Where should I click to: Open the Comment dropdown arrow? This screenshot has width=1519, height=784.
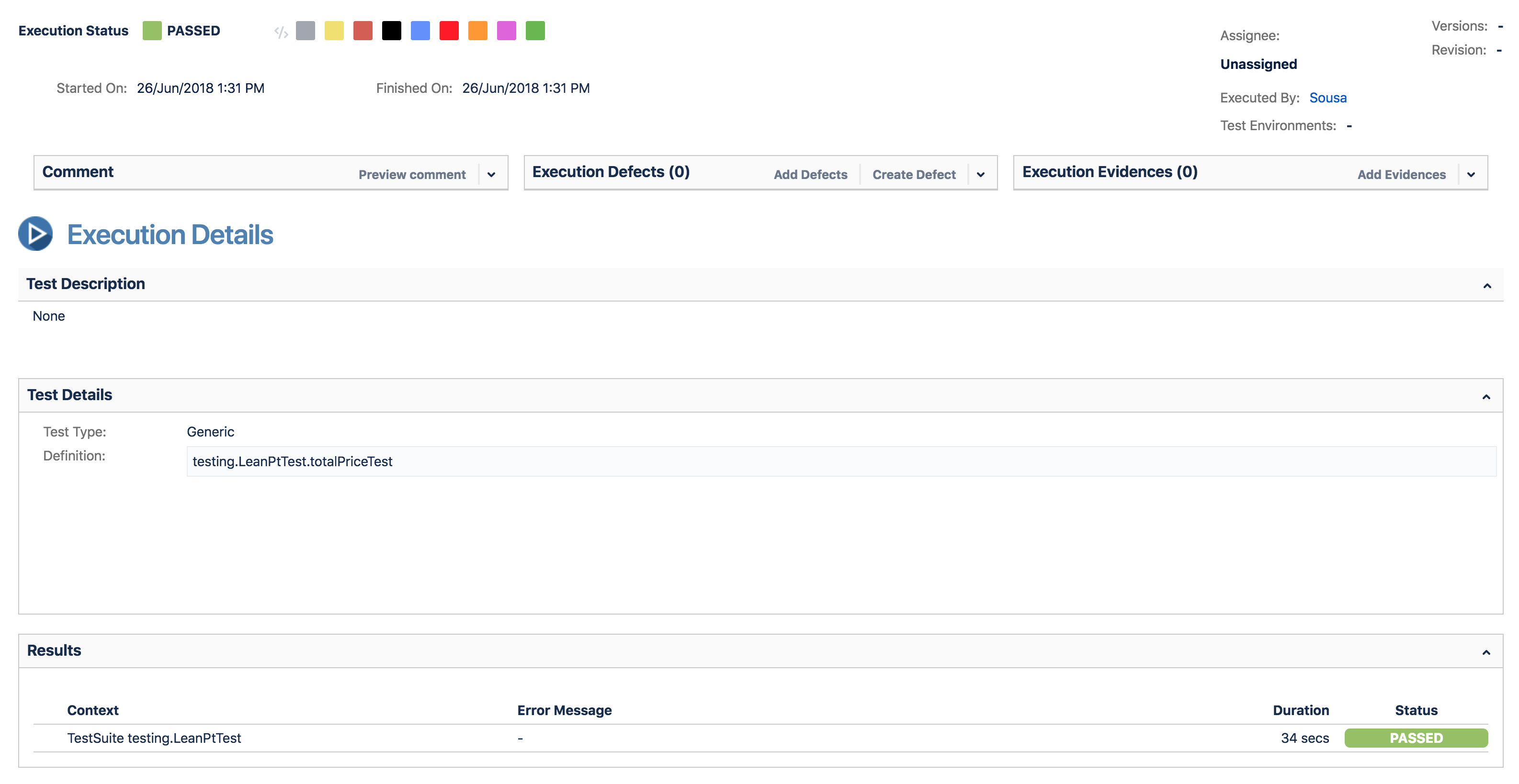[491, 175]
